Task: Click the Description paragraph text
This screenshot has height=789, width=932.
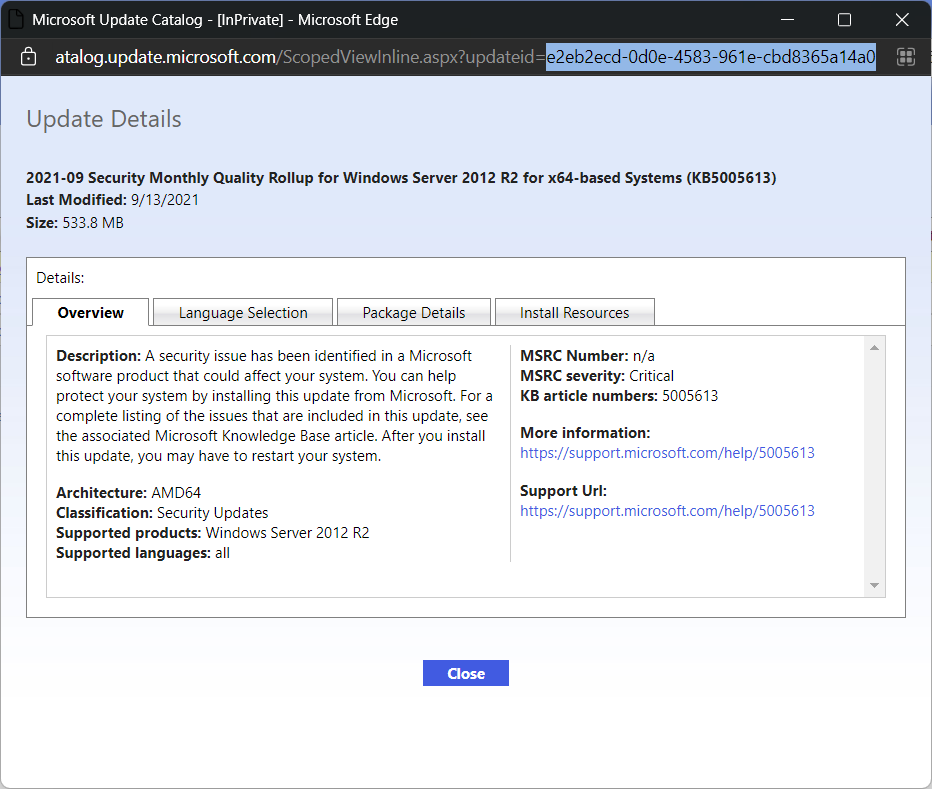Action: pyautogui.click(x=275, y=406)
